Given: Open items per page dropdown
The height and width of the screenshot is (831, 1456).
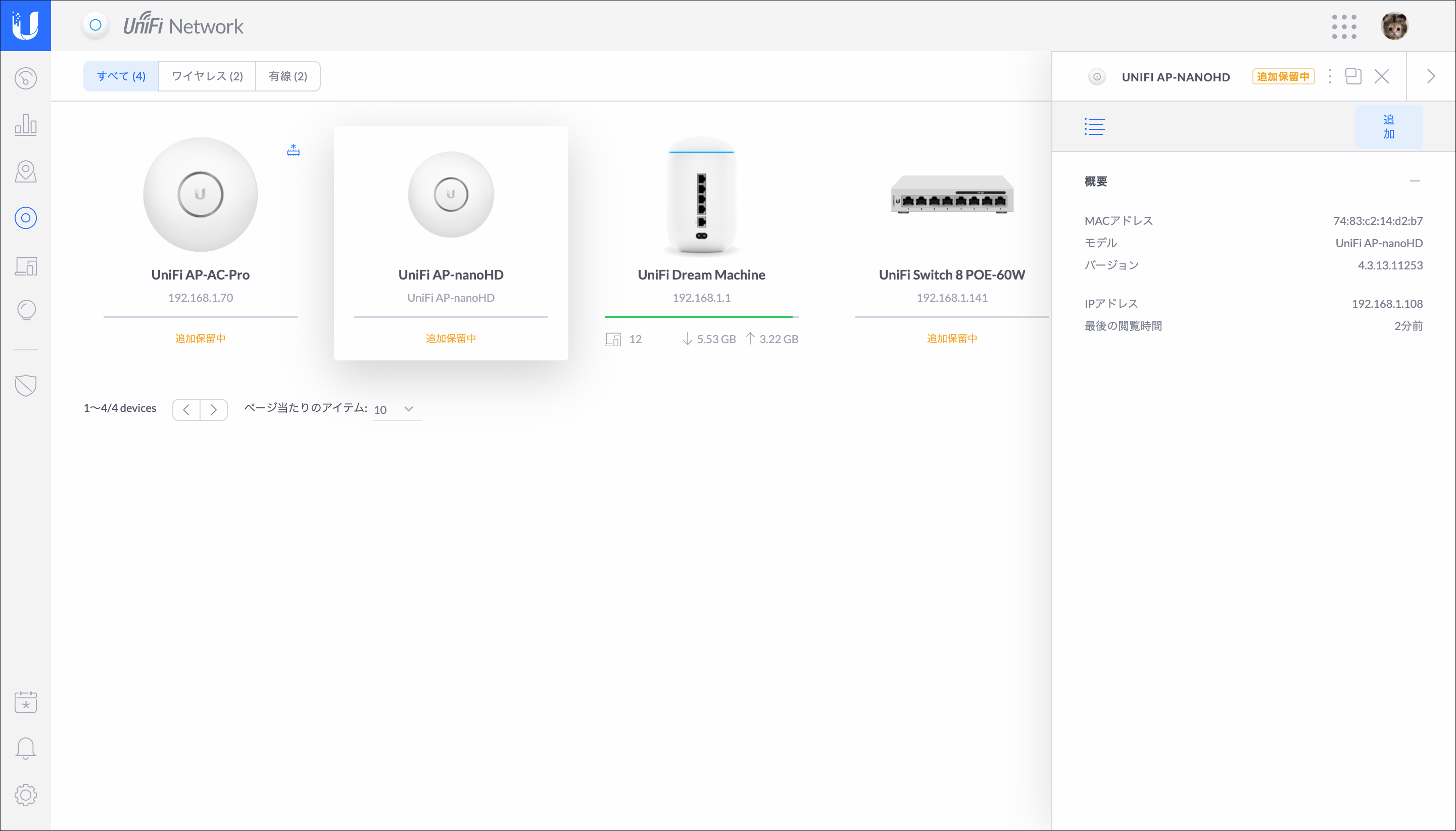Looking at the screenshot, I should click(x=397, y=409).
